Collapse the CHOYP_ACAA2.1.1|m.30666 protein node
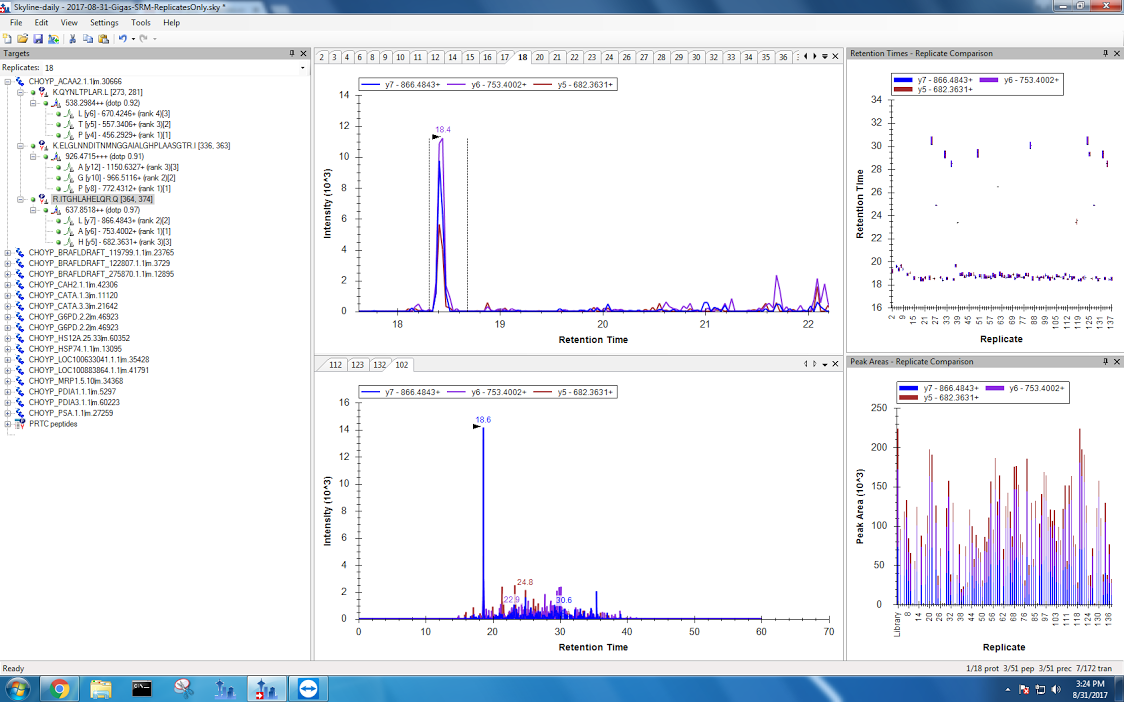Viewport: 1124px width, 702px height. (x=8, y=81)
